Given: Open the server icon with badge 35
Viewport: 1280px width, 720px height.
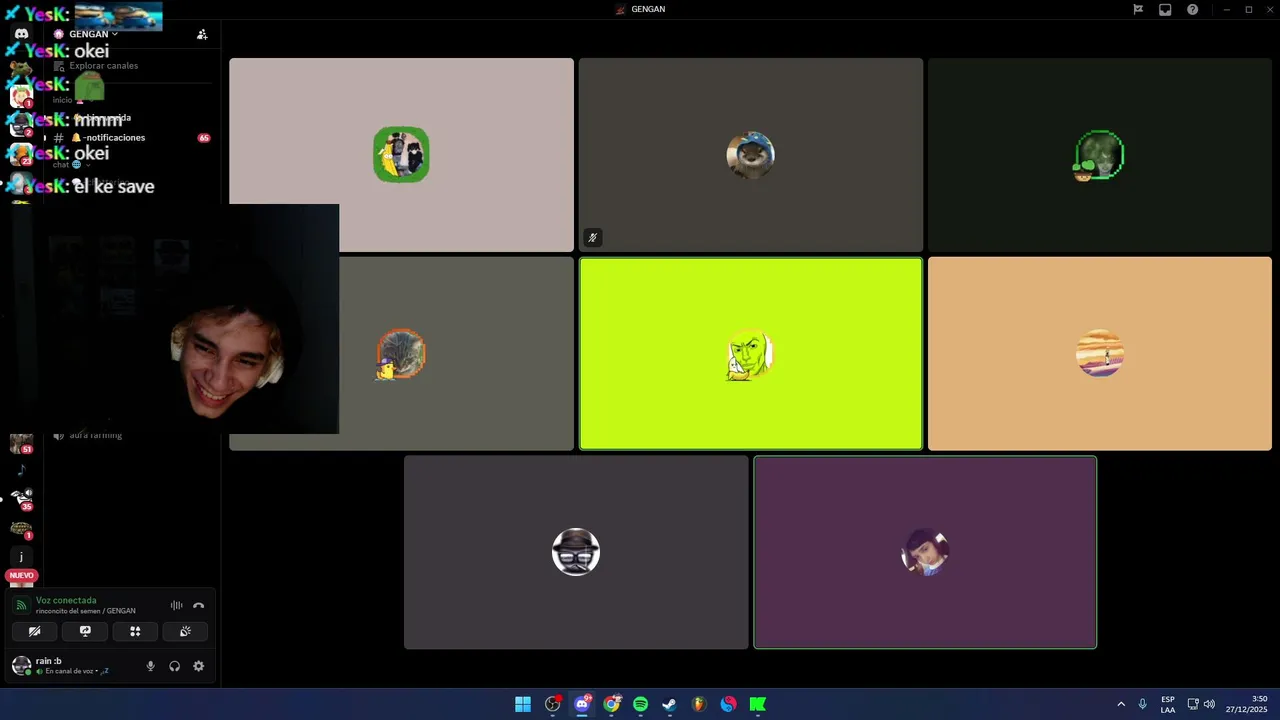Looking at the screenshot, I should click(x=21, y=498).
